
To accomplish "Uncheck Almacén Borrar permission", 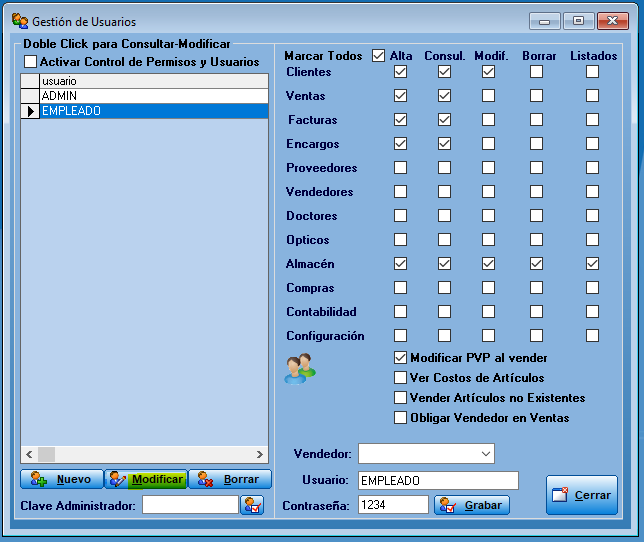I will pyautogui.click(x=536, y=264).
